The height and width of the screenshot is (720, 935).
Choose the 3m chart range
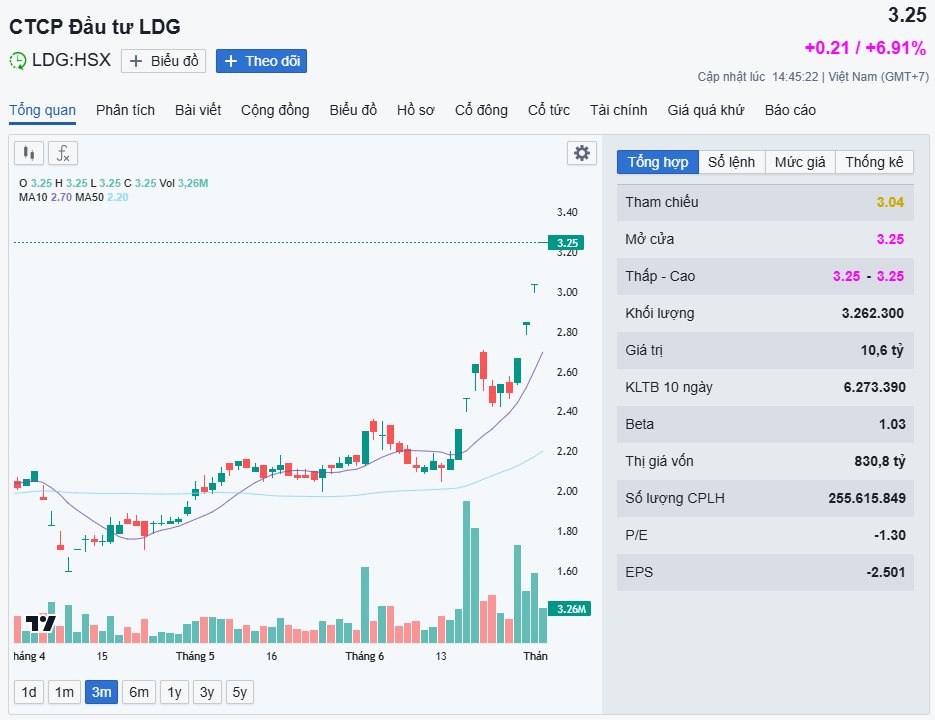(x=101, y=692)
